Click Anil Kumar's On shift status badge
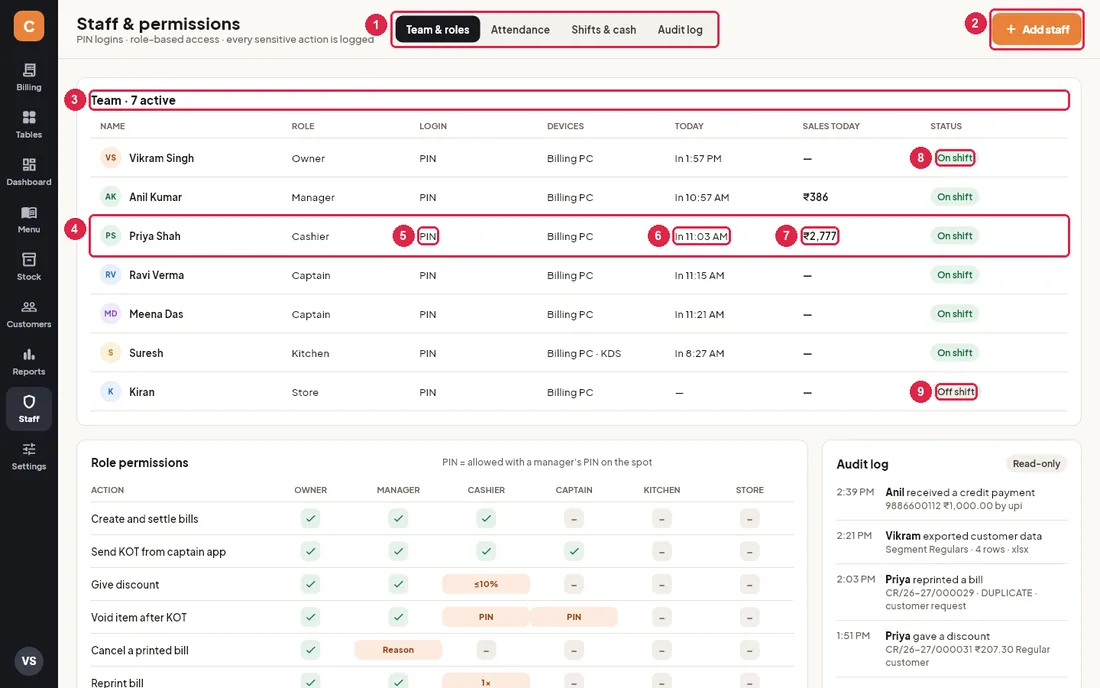This screenshot has height=688, width=1100. click(x=955, y=197)
